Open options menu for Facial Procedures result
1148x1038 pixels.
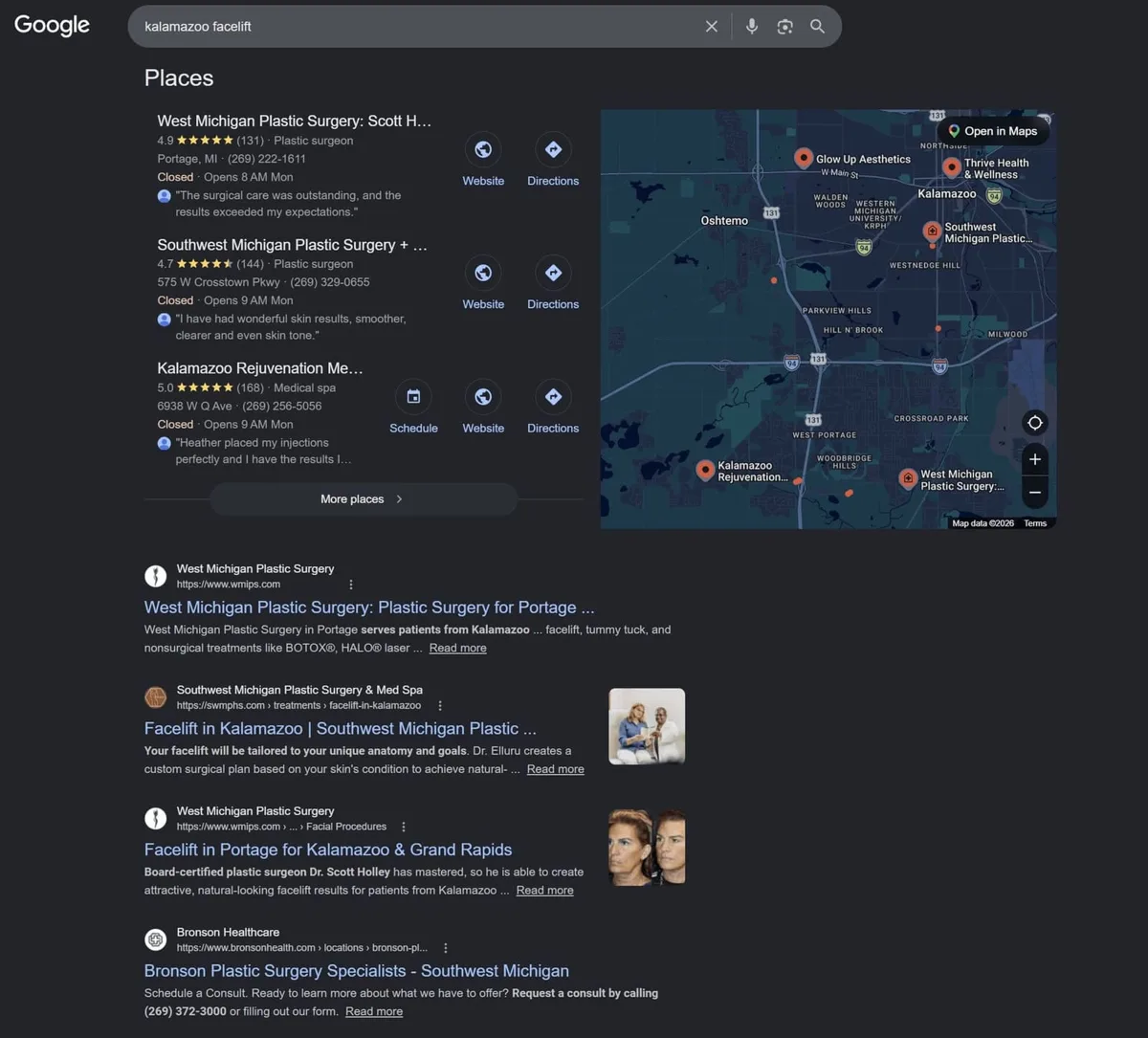tap(404, 827)
